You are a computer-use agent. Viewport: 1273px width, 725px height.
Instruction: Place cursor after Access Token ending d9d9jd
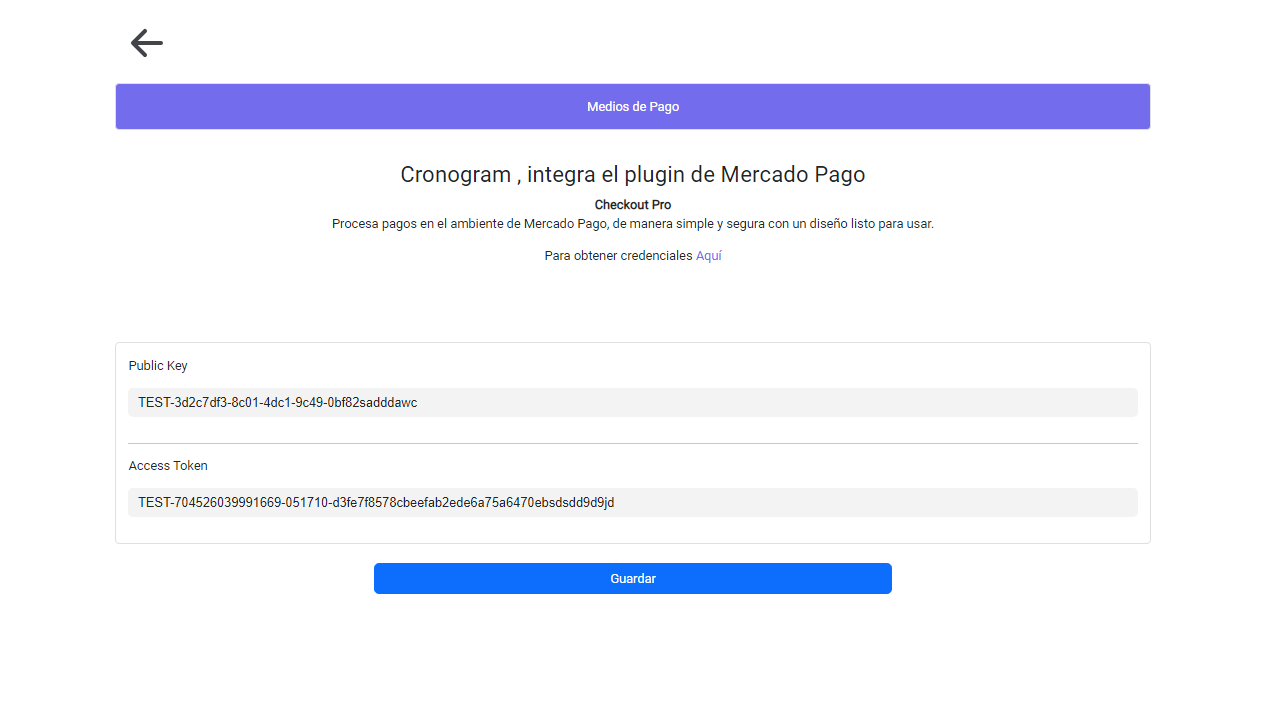(x=616, y=503)
